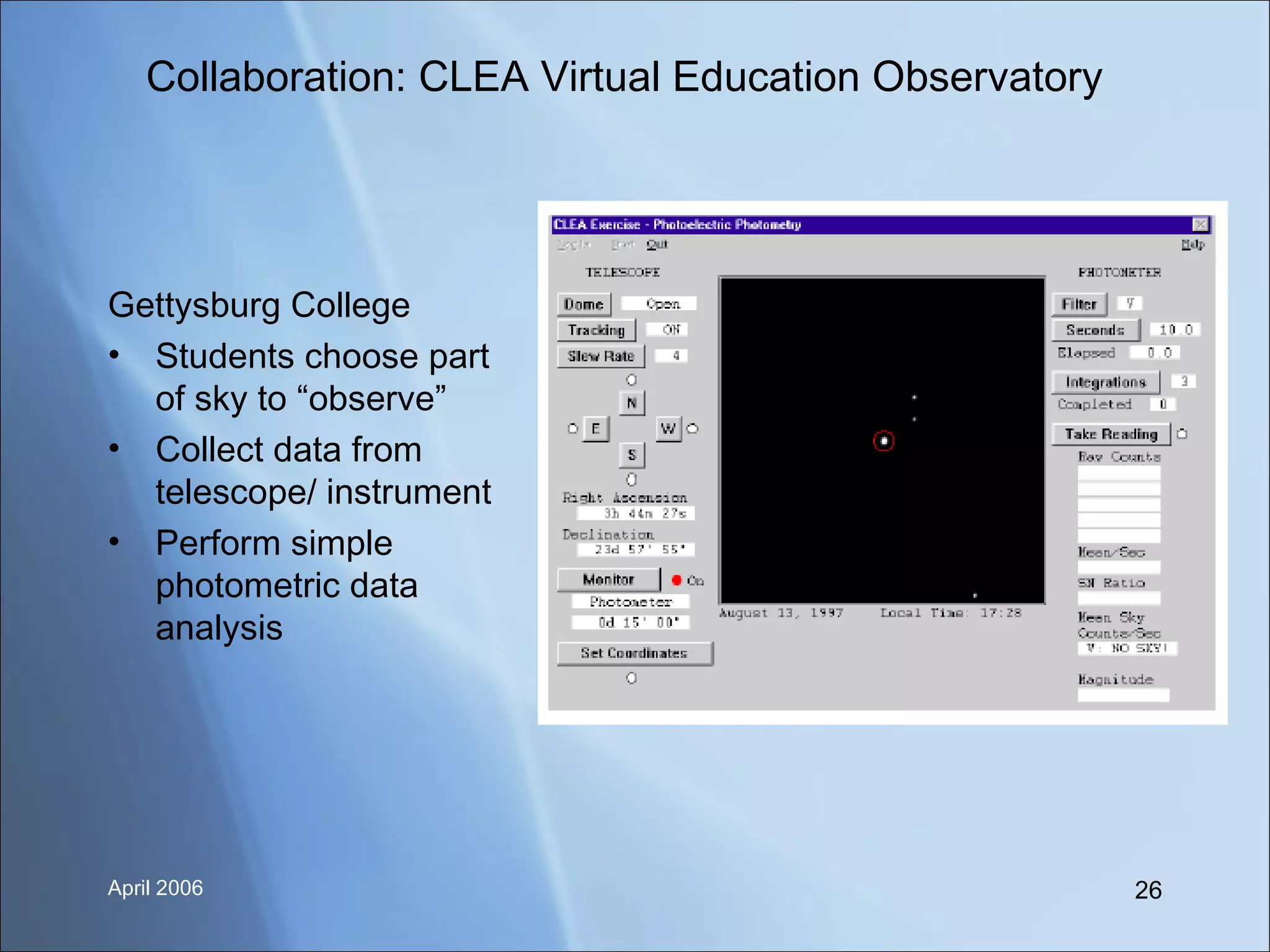
Task: Click the Magnitude output field
Action: point(1123,695)
